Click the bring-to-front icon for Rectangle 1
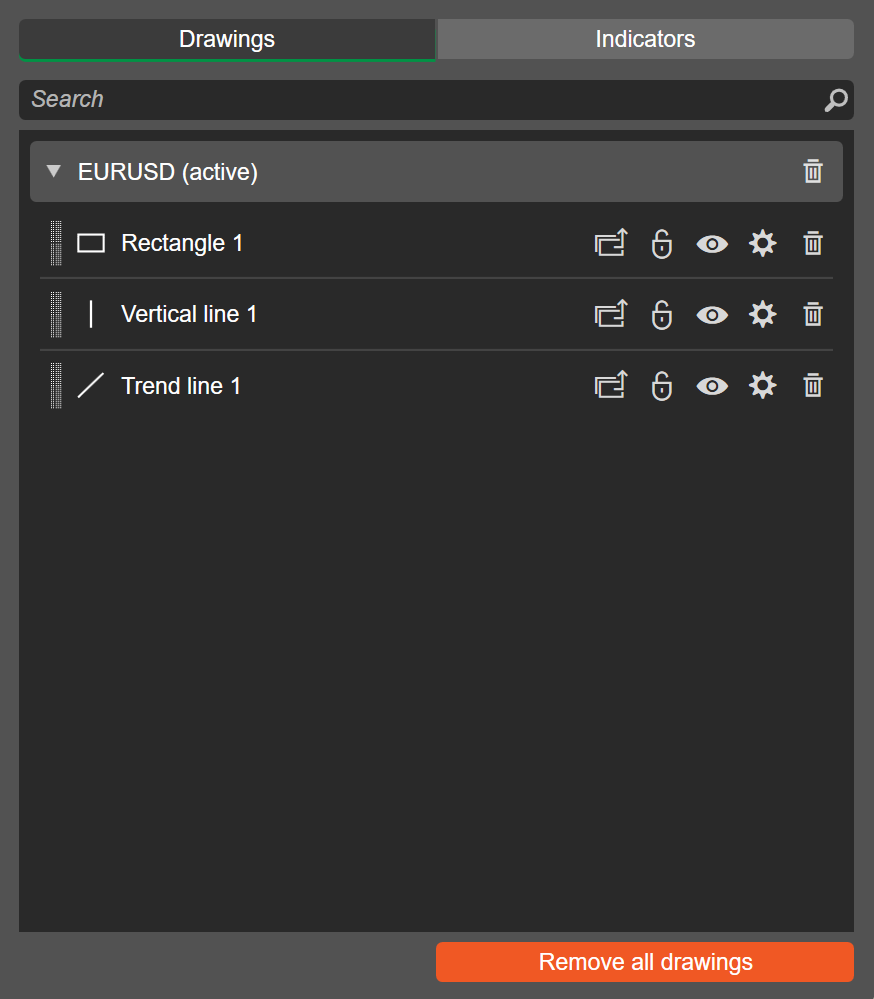This screenshot has height=999, width=874. (611, 243)
